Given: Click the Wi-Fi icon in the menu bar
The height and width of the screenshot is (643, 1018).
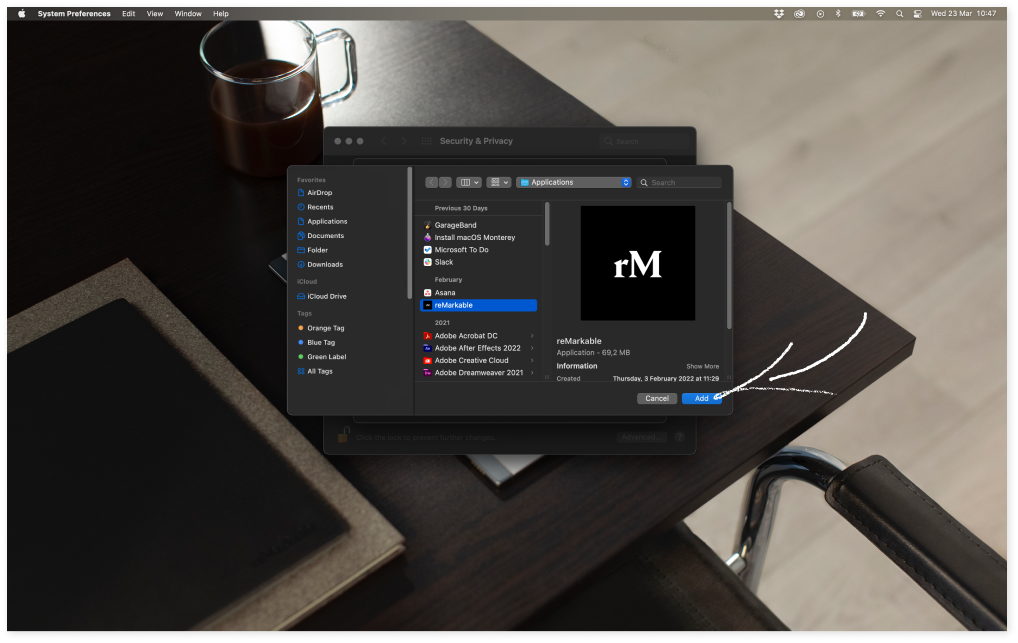Looking at the screenshot, I should point(880,14).
